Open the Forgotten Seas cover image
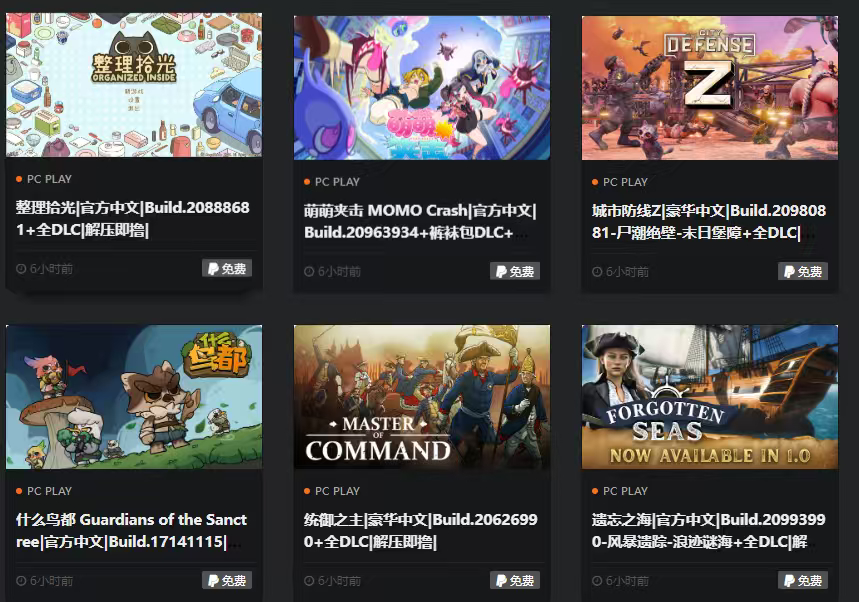This screenshot has height=602, width=859. 709,397
